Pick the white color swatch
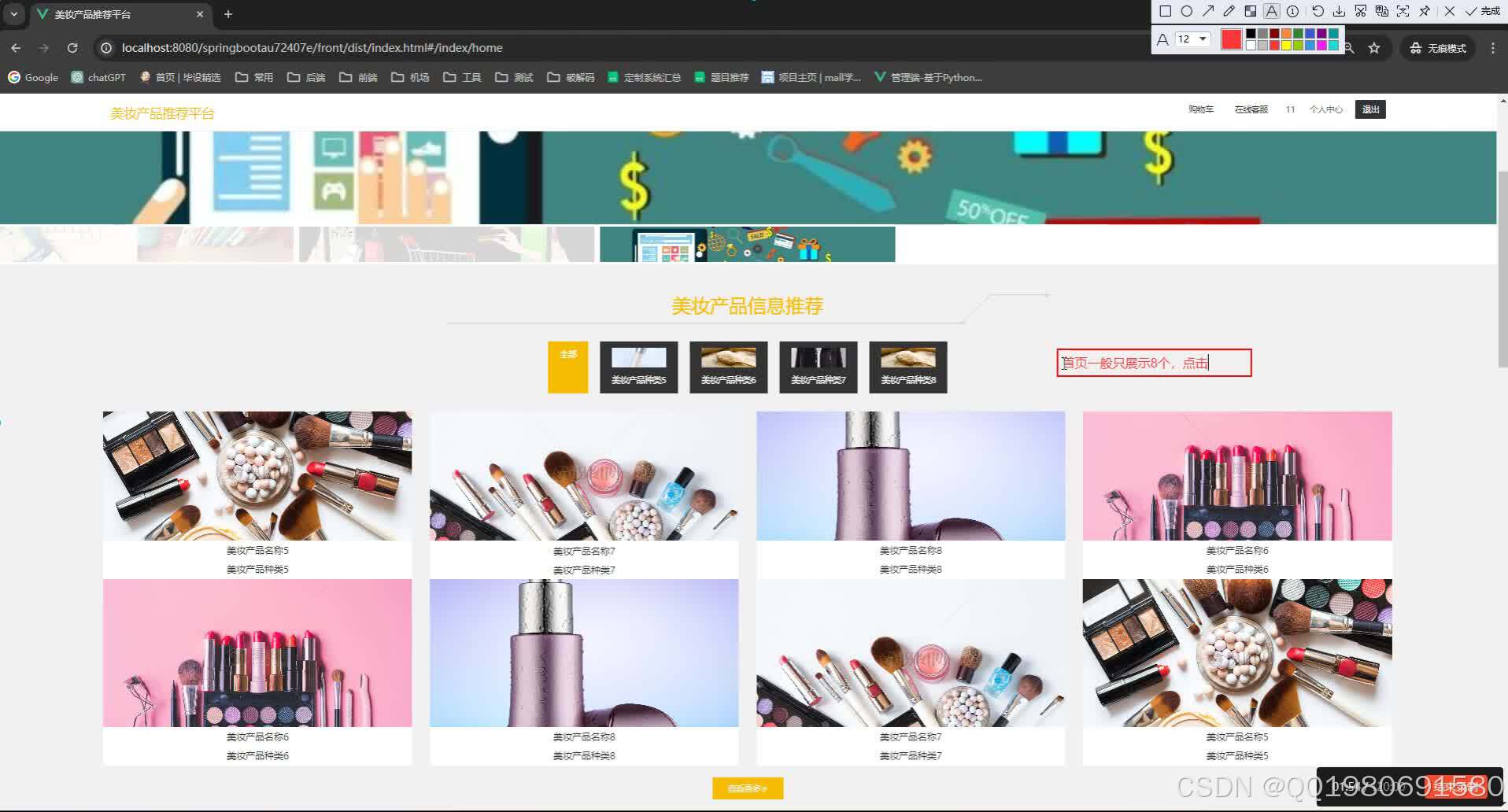 coord(1251,45)
